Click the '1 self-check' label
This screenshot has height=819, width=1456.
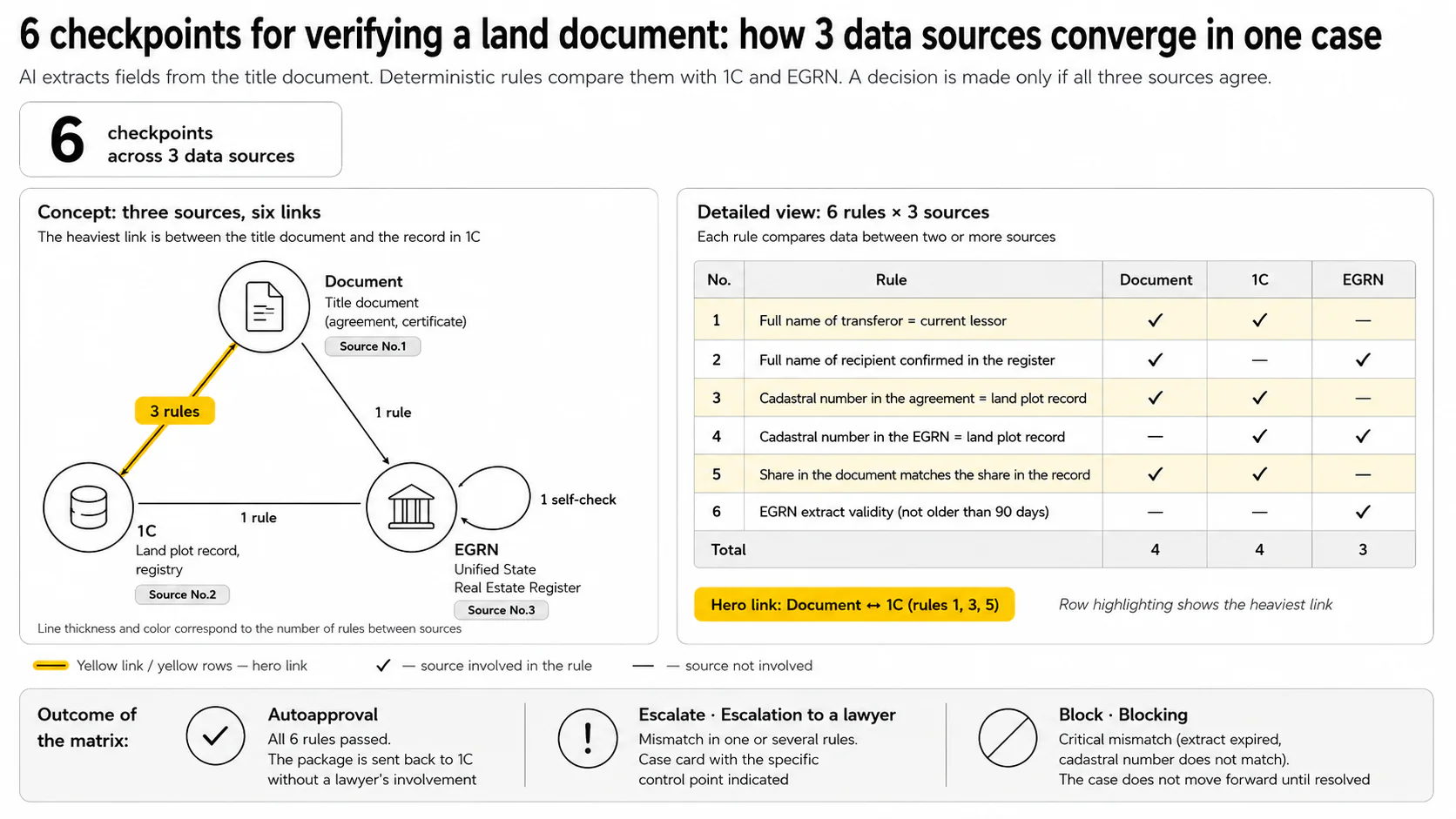coord(578,500)
